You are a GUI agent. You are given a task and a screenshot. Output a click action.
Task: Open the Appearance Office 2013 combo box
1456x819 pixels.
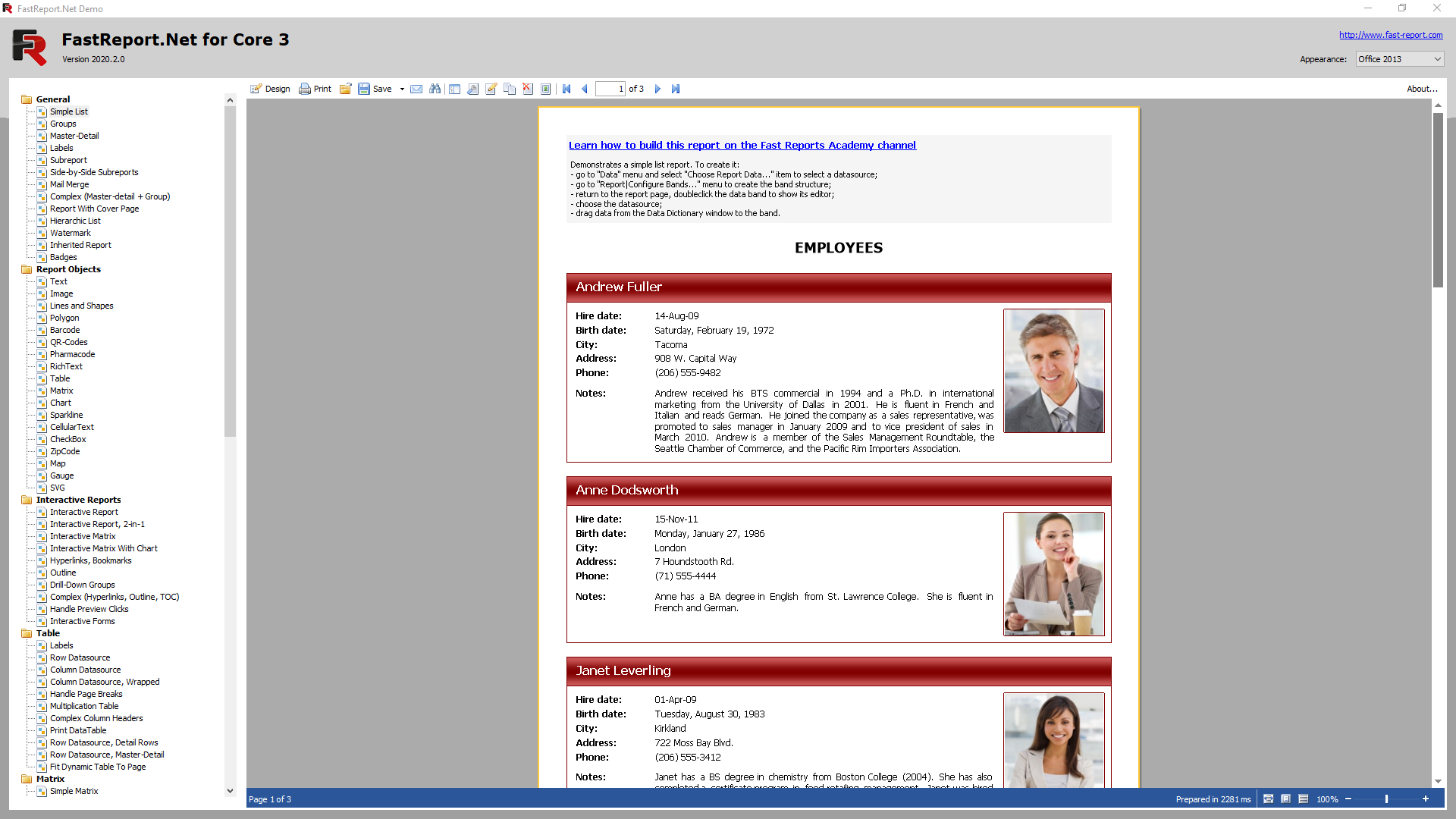pyautogui.click(x=1399, y=59)
